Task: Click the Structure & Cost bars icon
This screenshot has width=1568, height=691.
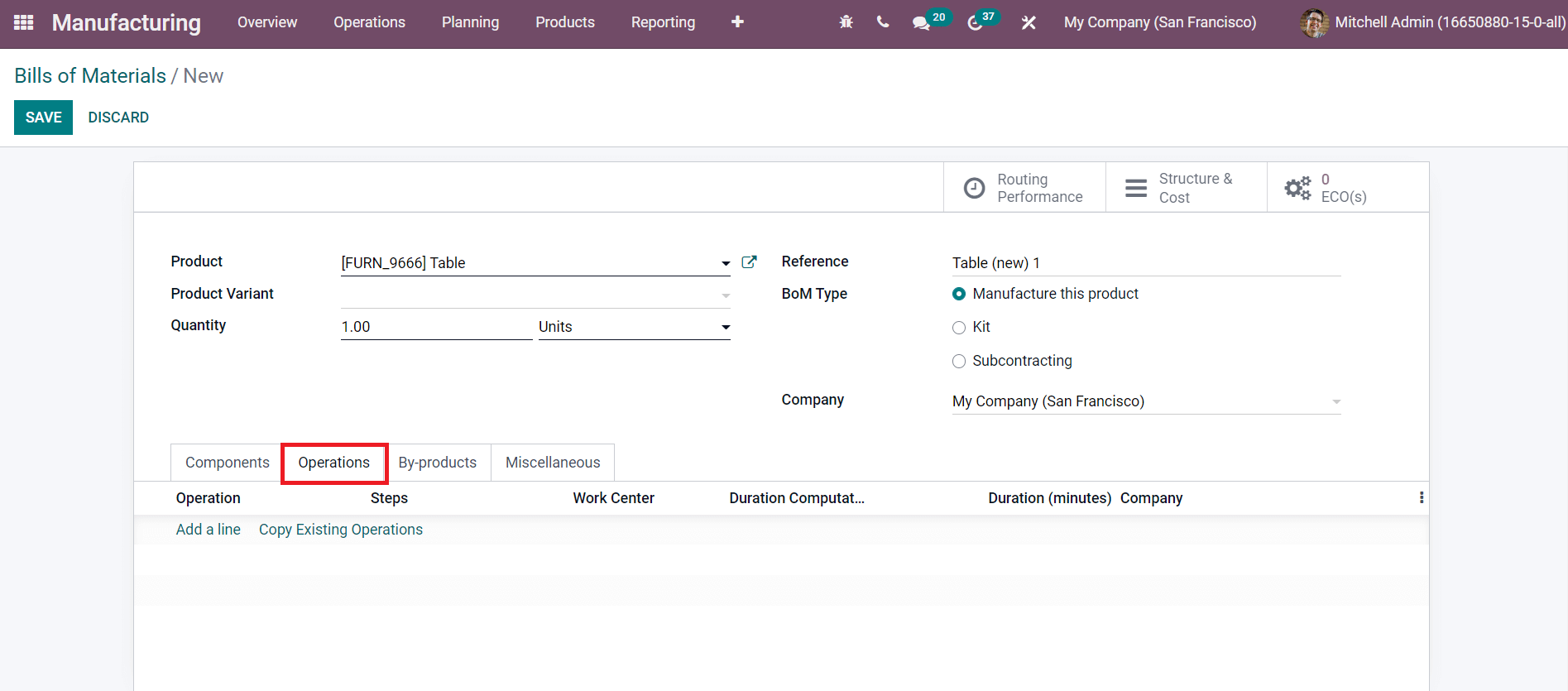Action: [x=1136, y=188]
